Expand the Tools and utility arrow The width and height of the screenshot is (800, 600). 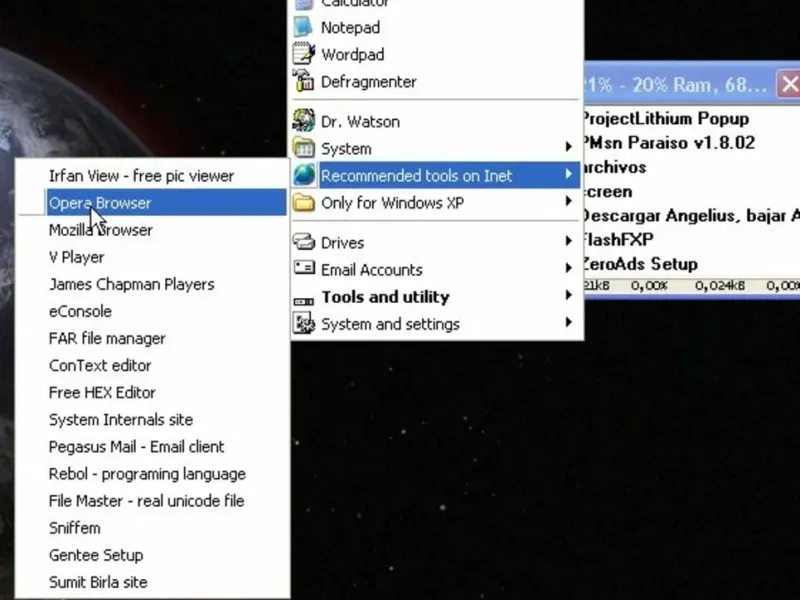tap(568, 295)
